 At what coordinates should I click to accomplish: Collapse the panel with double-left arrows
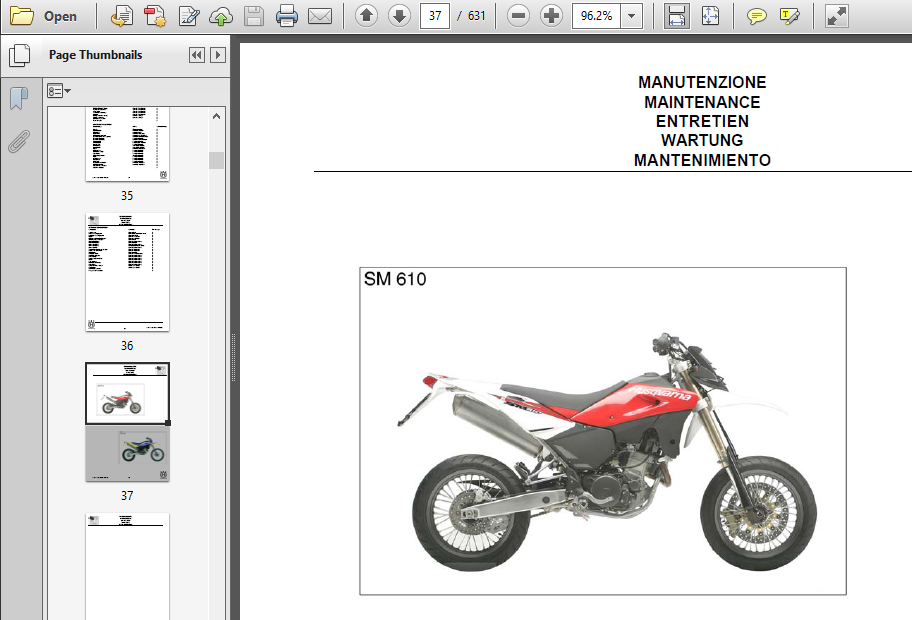click(x=197, y=55)
